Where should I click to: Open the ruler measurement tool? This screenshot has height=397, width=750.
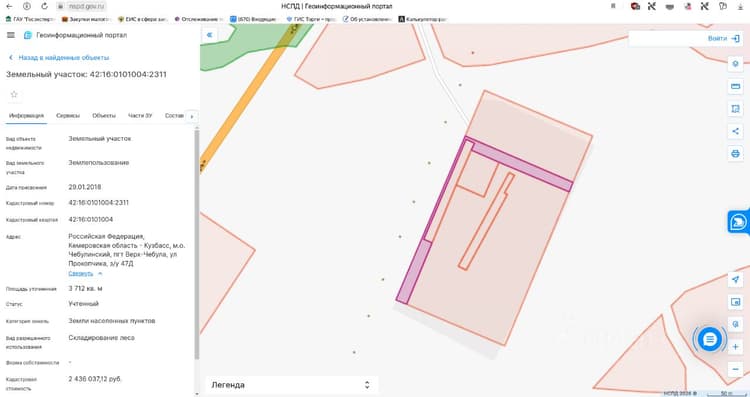735,87
